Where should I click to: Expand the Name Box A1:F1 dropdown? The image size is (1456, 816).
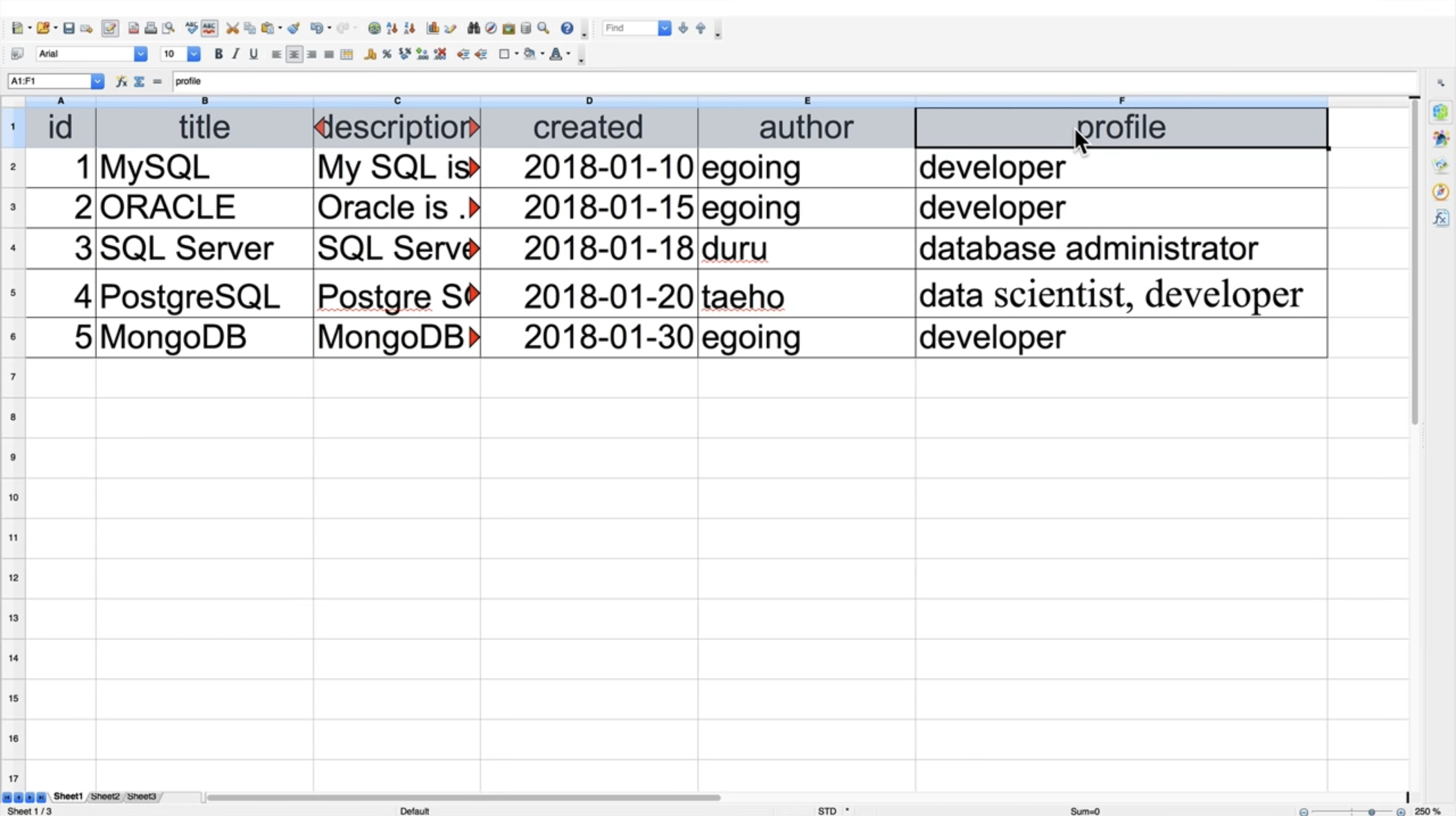[x=97, y=81]
